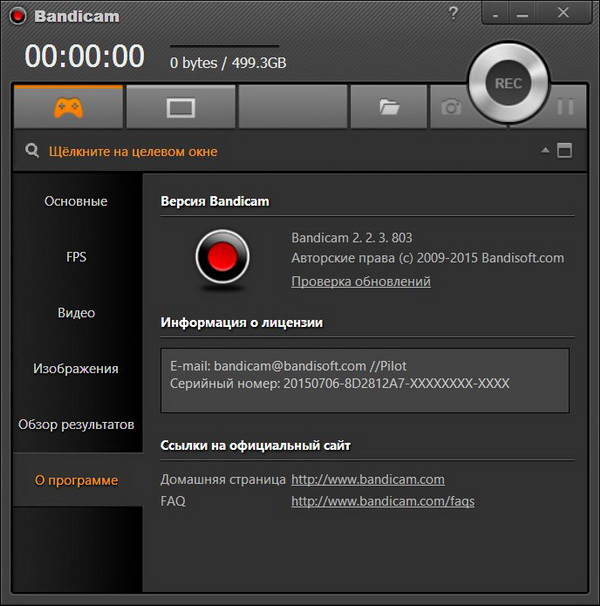
Task: Open the FPS settings tab
Action: [x=76, y=257]
